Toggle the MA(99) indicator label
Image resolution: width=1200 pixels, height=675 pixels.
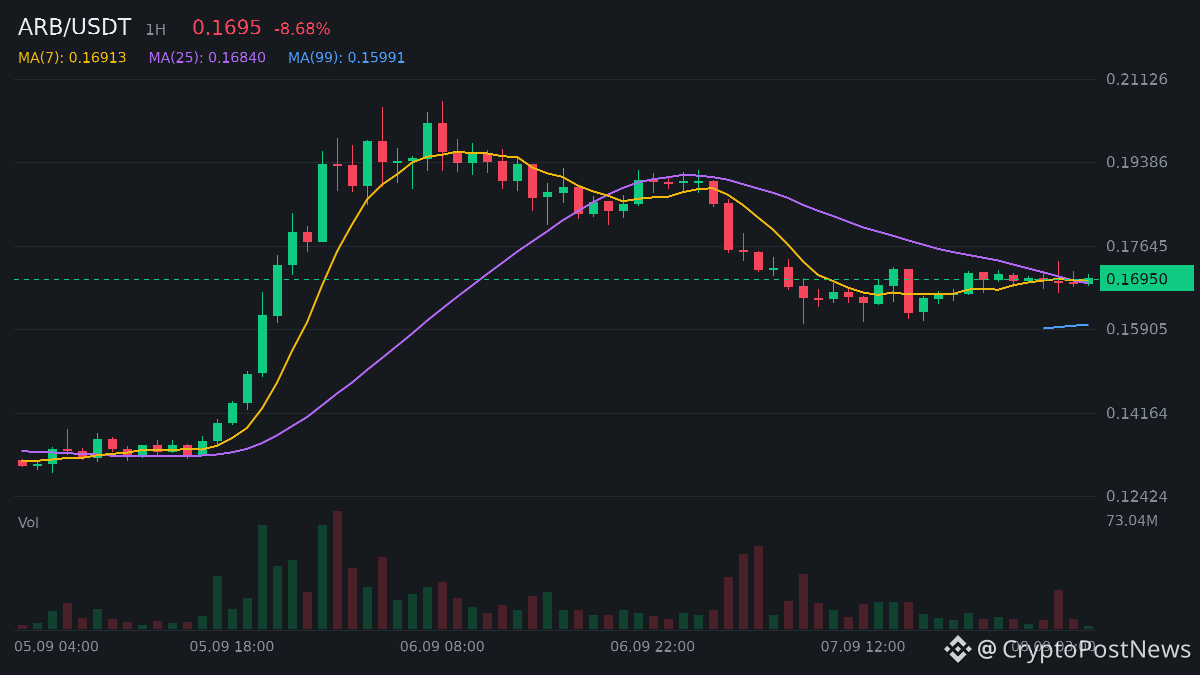click(347, 58)
